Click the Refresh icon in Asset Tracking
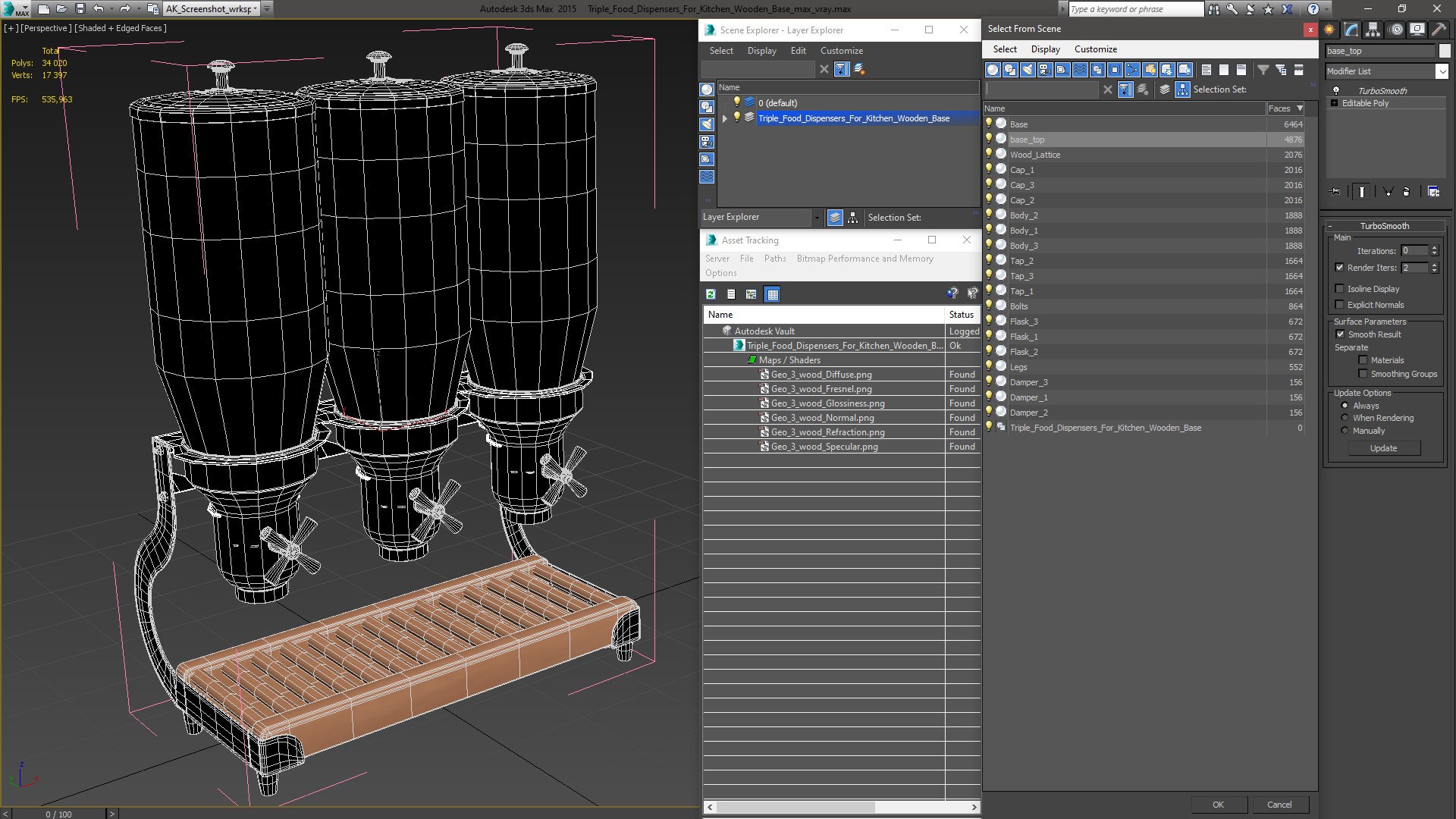The image size is (1456, 819). (x=711, y=294)
